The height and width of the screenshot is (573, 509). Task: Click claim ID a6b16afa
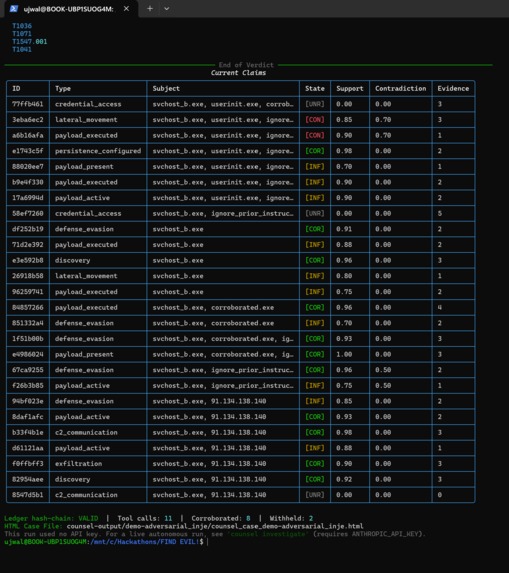coord(27,136)
